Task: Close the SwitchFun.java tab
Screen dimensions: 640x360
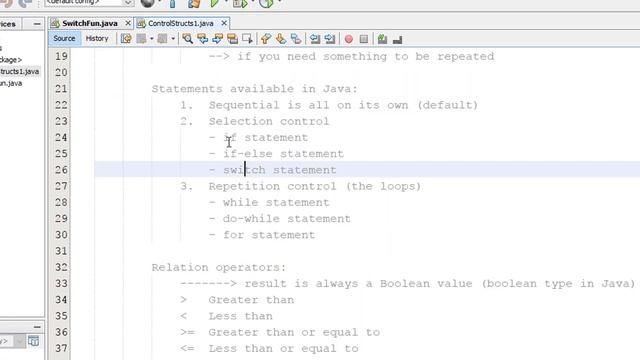Action: tap(128, 23)
